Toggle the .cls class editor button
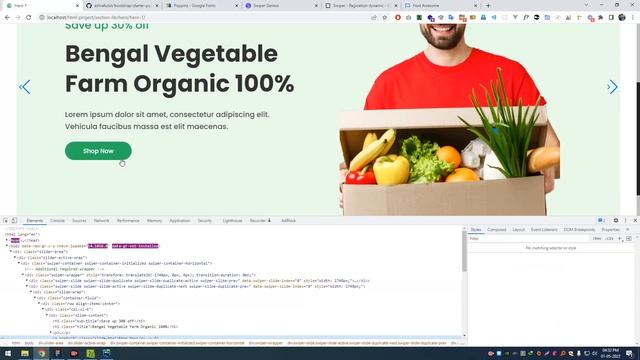The image size is (640, 360). [609, 238]
